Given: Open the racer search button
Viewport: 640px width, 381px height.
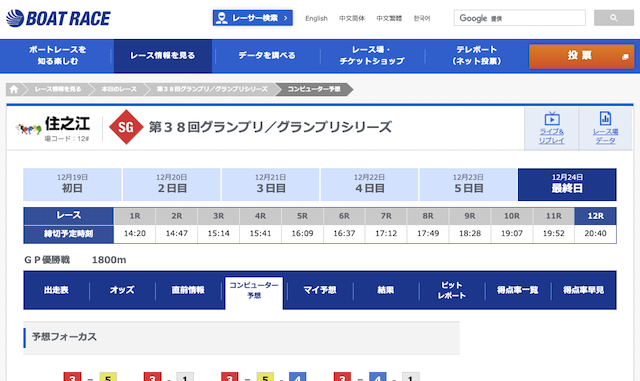Looking at the screenshot, I should coord(253,18).
